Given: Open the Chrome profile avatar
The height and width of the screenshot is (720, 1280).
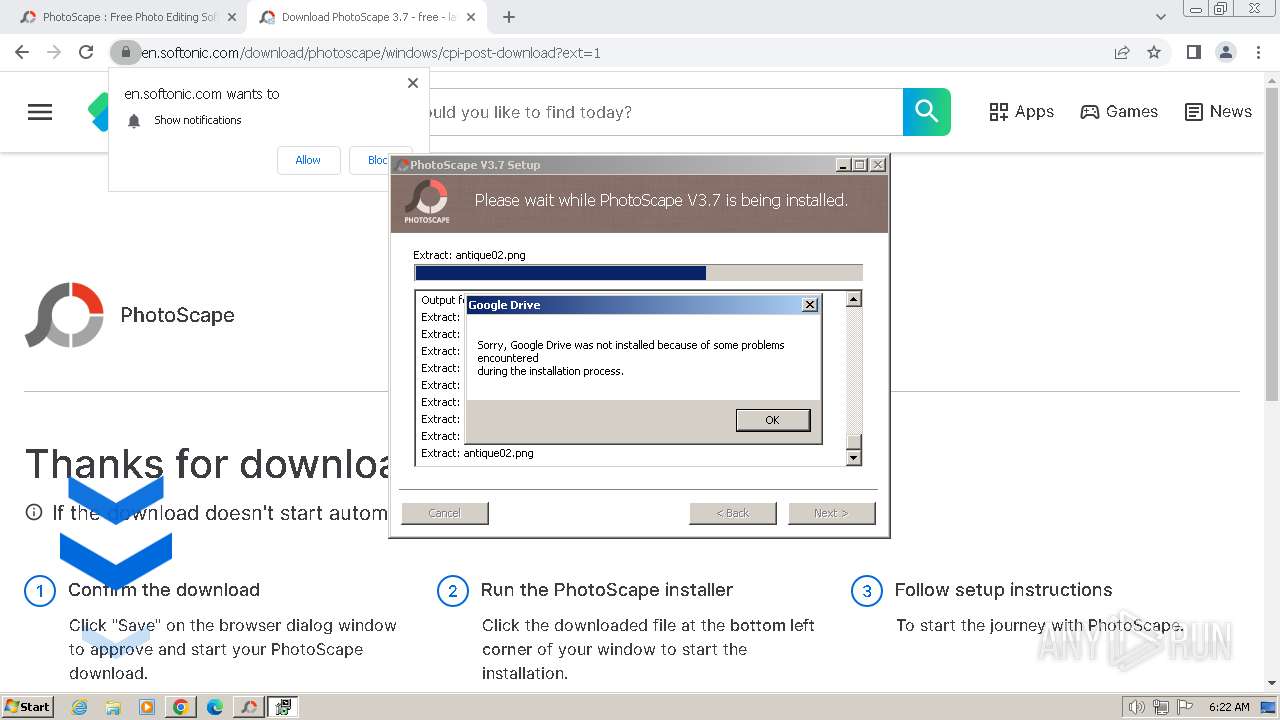Looking at the screenshot, I should pyautogui.click(x=1225, y=52).
